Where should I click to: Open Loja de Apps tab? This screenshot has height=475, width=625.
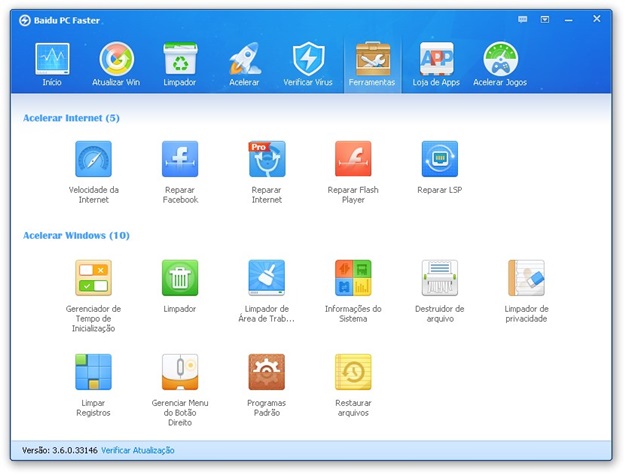click(x=436, y=65)
